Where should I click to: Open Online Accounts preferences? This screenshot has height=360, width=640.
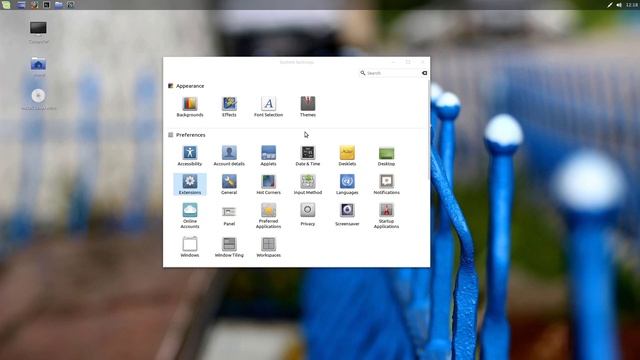(190, 216)
